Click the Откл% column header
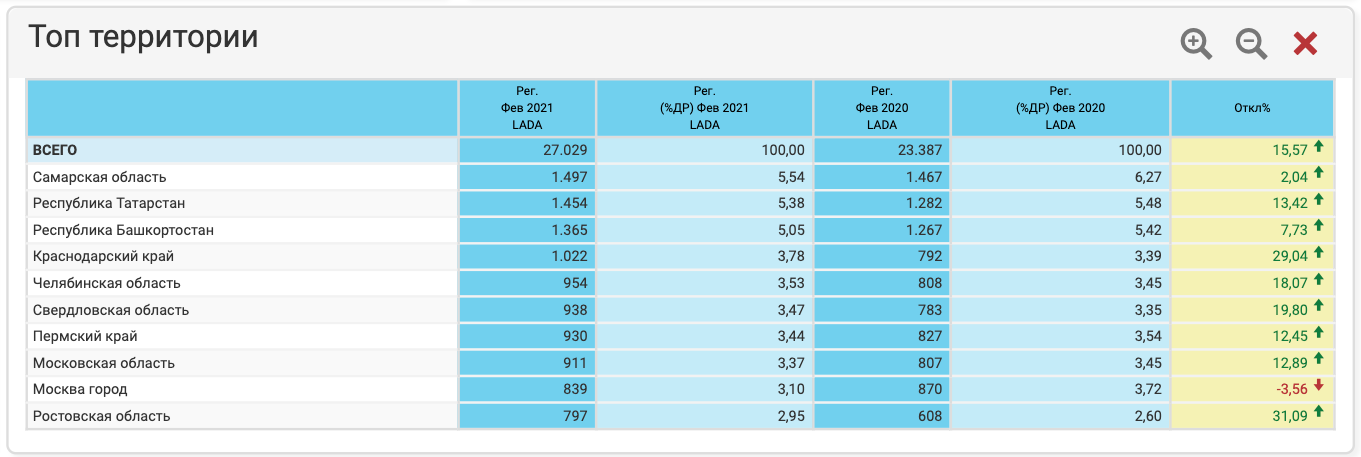The width and height of the screenshot is (1361, 457). (1252, 108)
